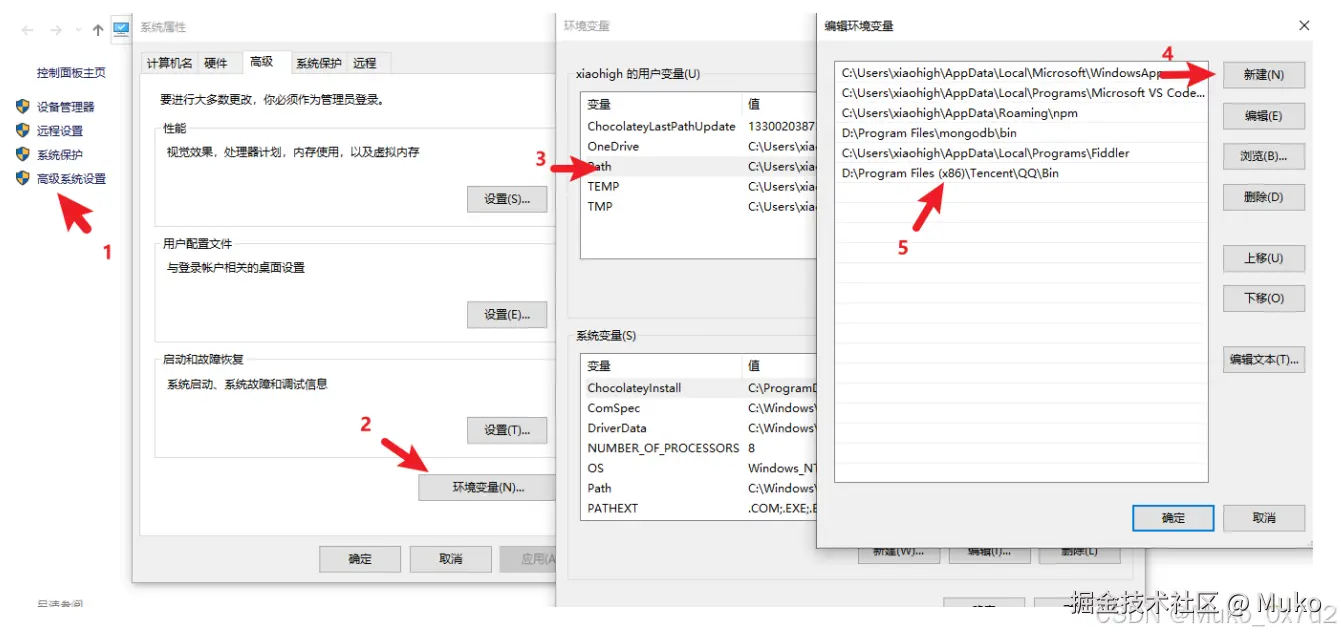Click the 删除(D) button
This screenshot has width=1341, height=636.
[x=1264, y=197]
